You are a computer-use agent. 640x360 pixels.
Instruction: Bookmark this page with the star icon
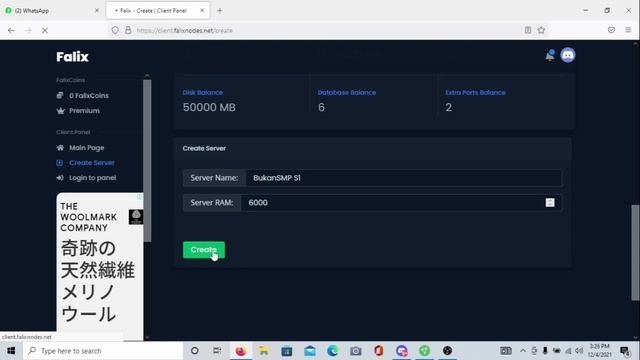point(542,30)
